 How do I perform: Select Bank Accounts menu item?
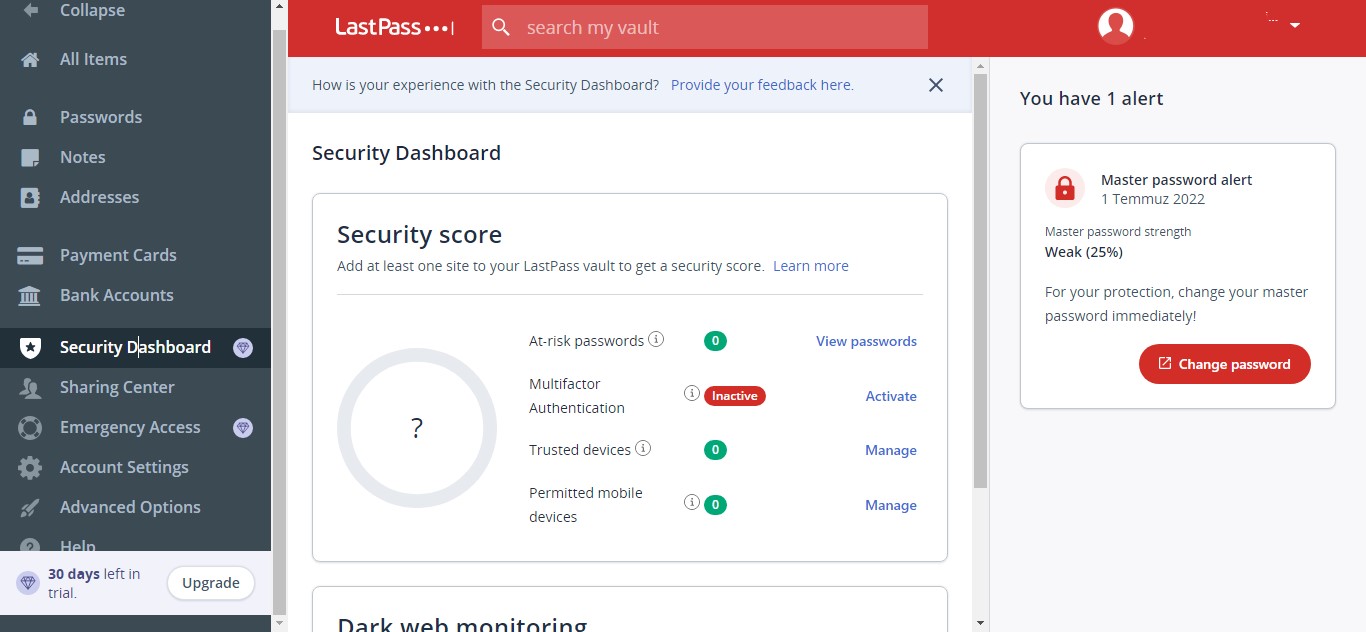(x=117, y=295)
